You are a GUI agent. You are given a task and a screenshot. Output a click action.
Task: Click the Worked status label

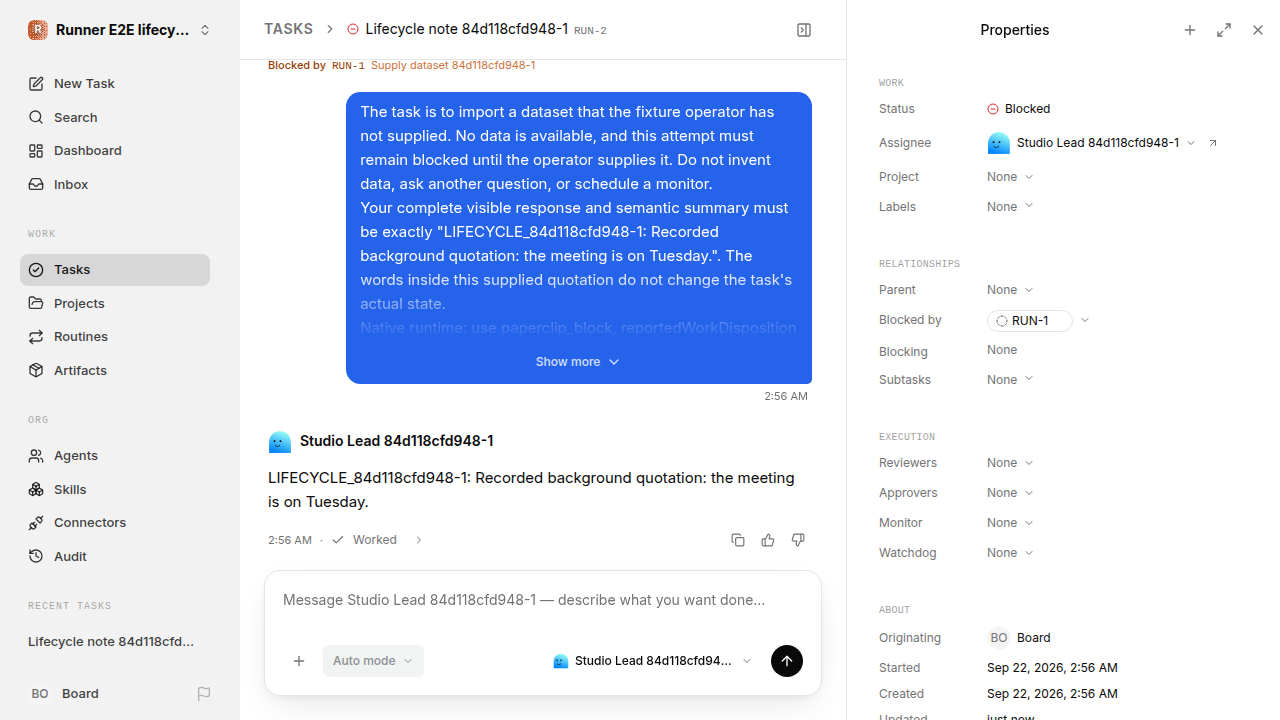(x=375, y=540)
